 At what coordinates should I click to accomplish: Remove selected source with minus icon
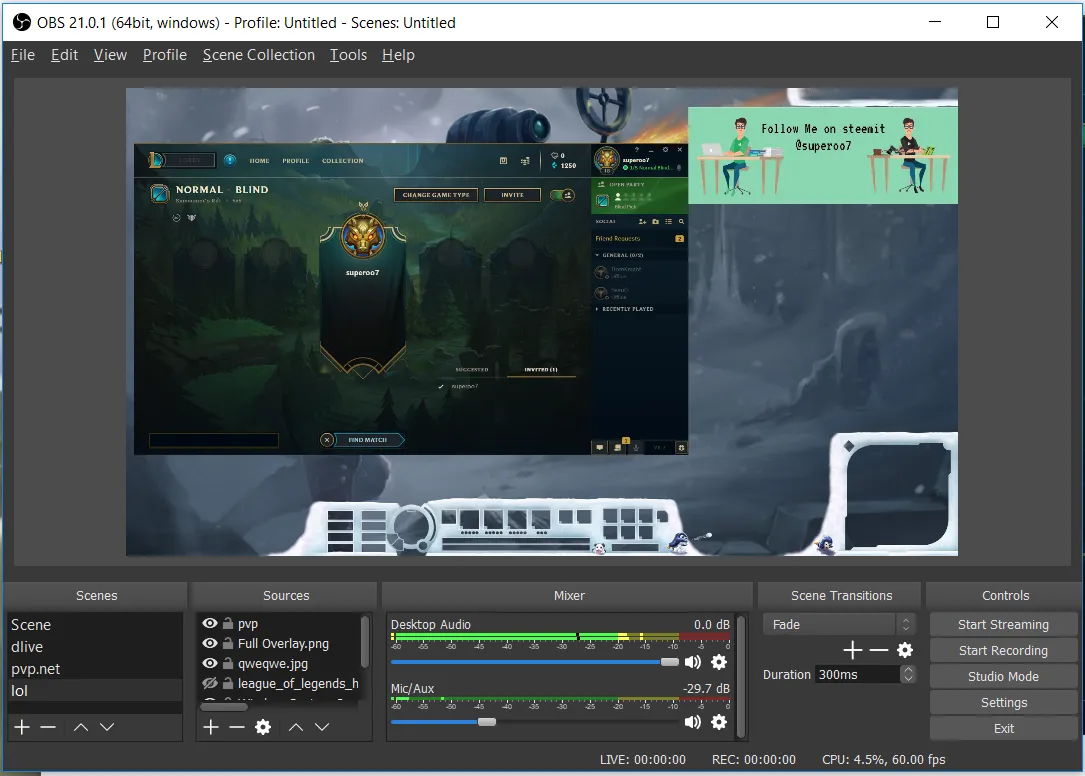[x=237, y=727]
